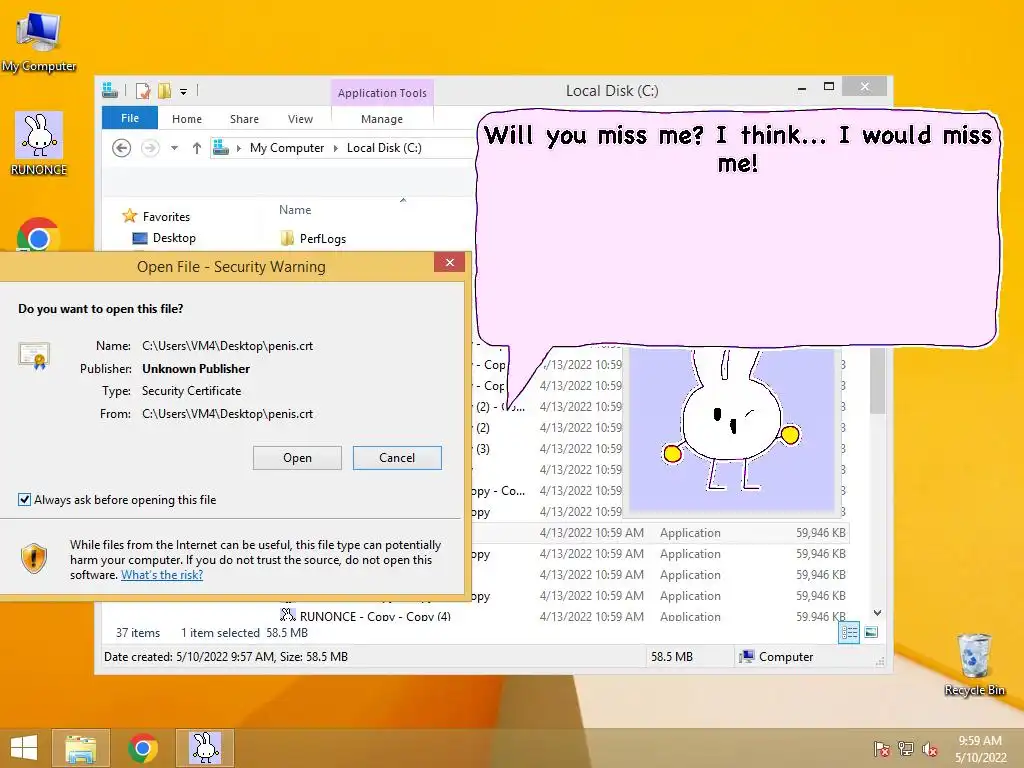Click the certificate file icon in dialog

(35, 355)
